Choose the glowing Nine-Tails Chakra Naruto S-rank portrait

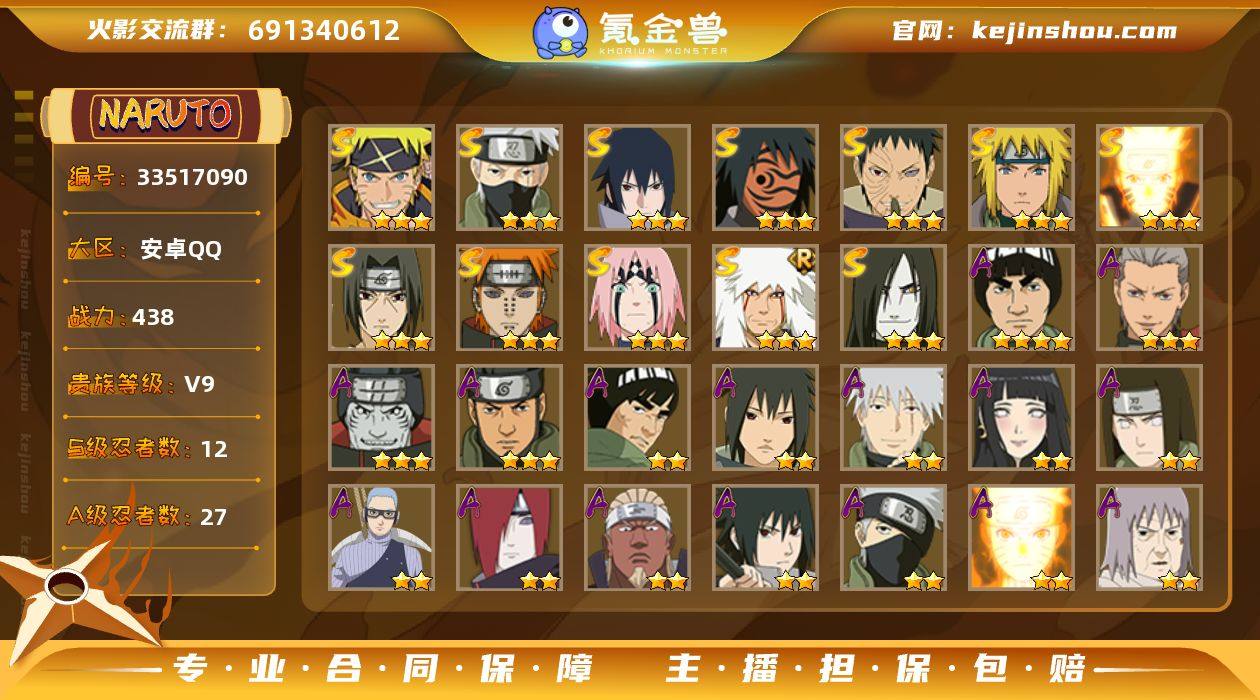pos(1149,178)
